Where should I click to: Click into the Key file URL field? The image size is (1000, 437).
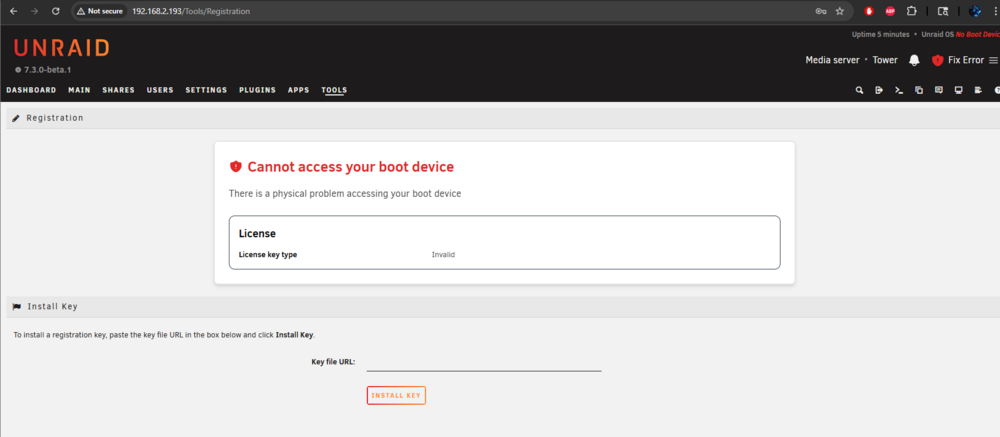pyautogui.click(x=484, y=362)
